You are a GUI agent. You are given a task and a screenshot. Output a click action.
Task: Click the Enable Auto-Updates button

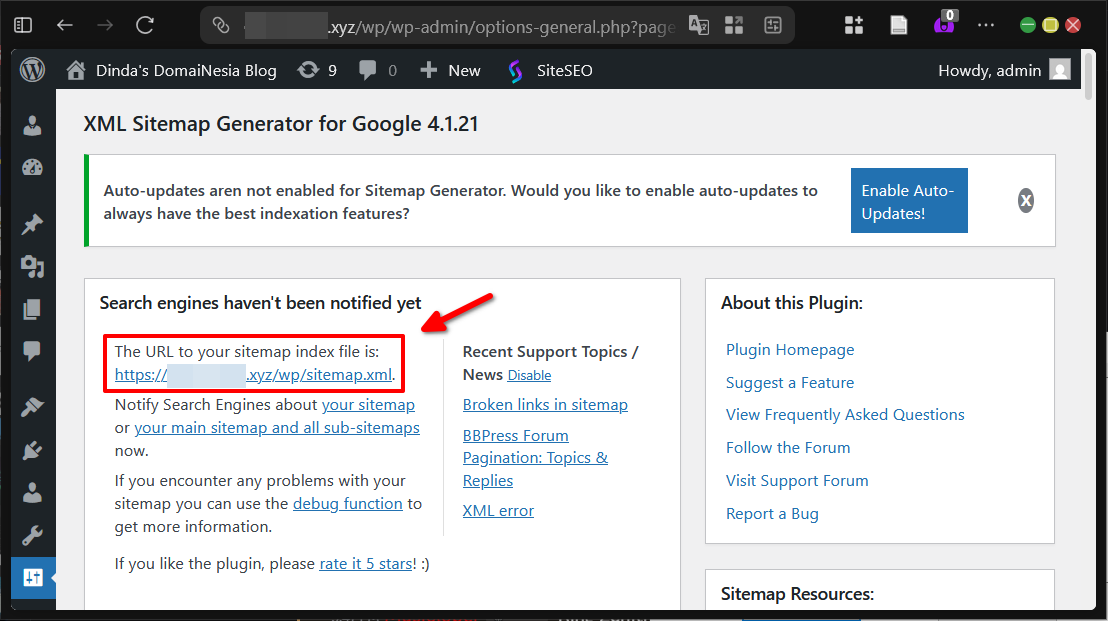point(908,200)
